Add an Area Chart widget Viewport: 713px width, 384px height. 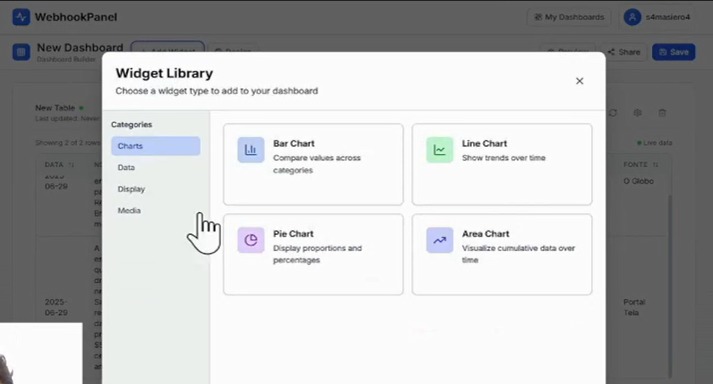pos(502,254)
